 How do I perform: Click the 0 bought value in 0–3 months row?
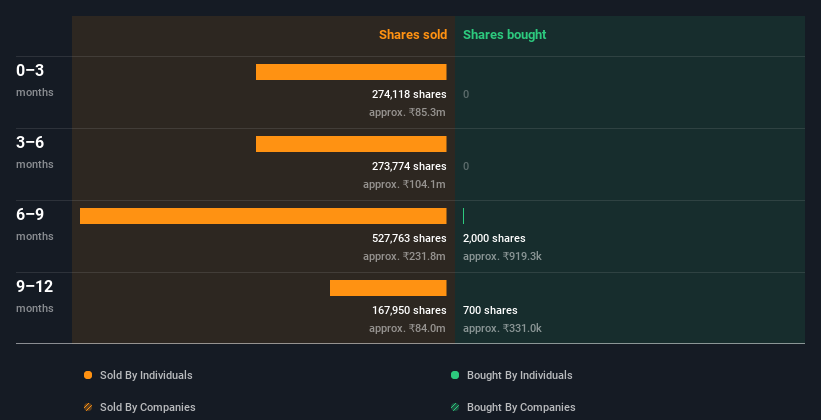466,94
